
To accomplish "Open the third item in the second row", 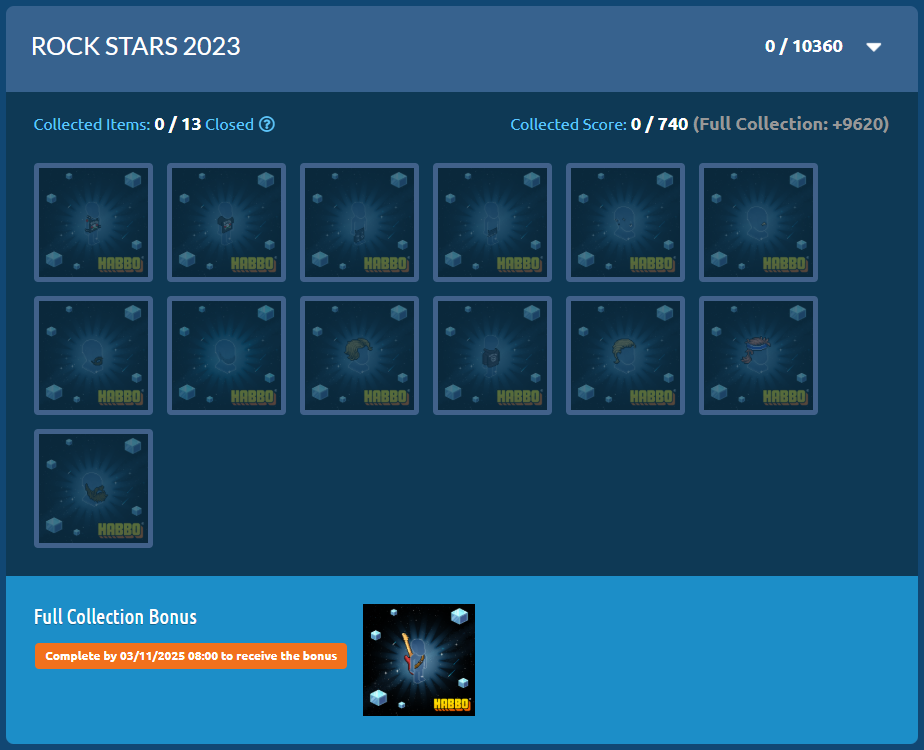I will coord(360,355).
